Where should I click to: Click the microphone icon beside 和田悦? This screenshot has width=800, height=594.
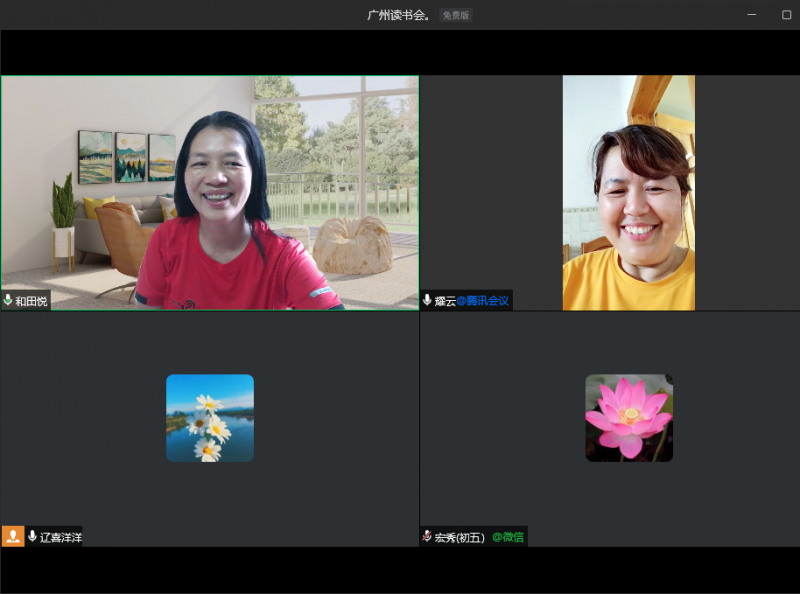coord(8,300)
